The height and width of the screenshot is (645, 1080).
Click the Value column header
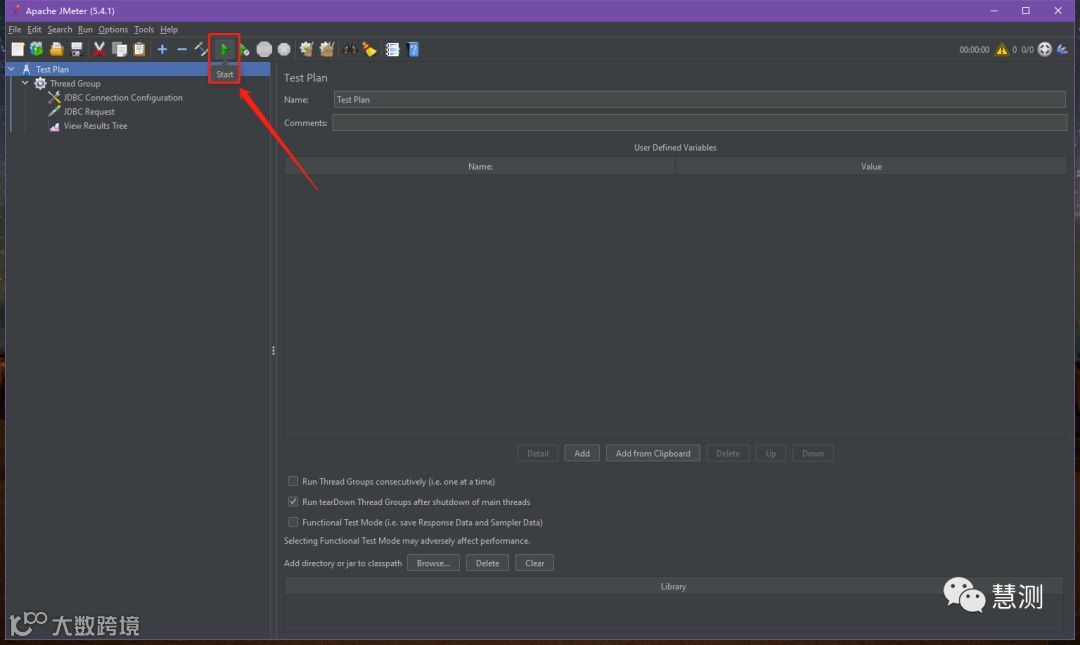871,166
